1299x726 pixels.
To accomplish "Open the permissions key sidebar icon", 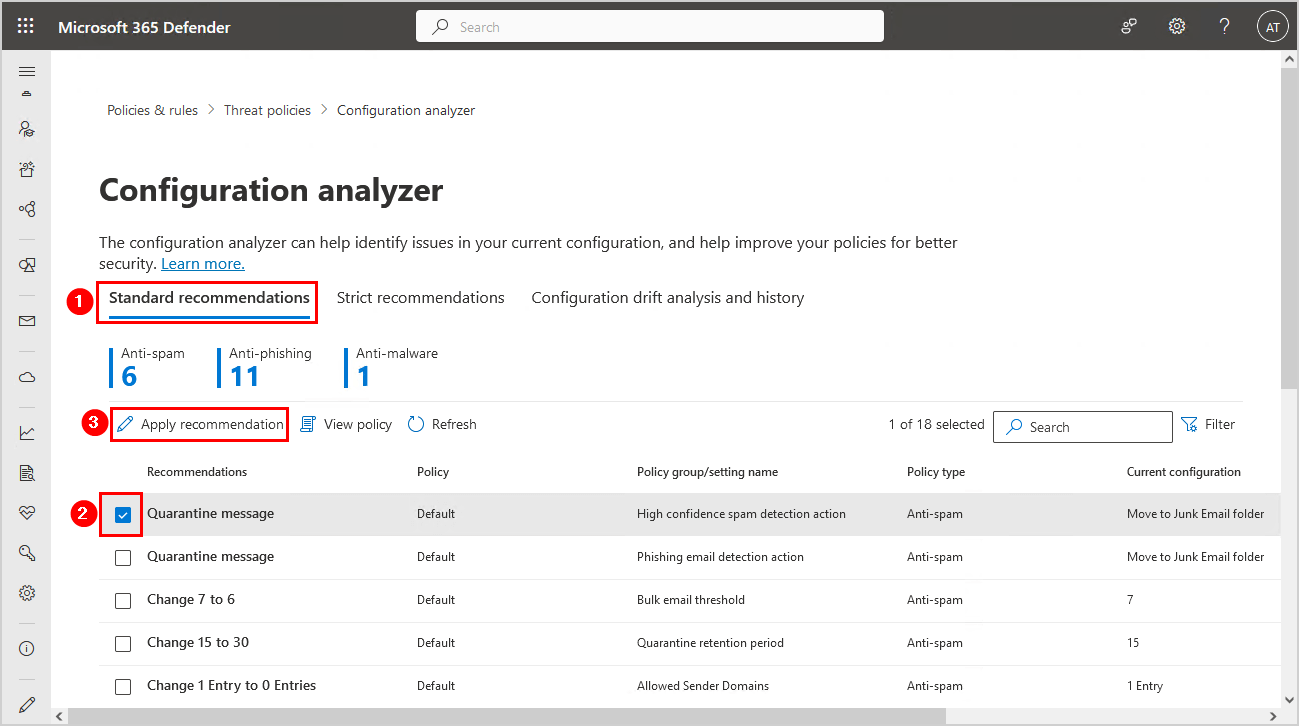I will (27, 553).
